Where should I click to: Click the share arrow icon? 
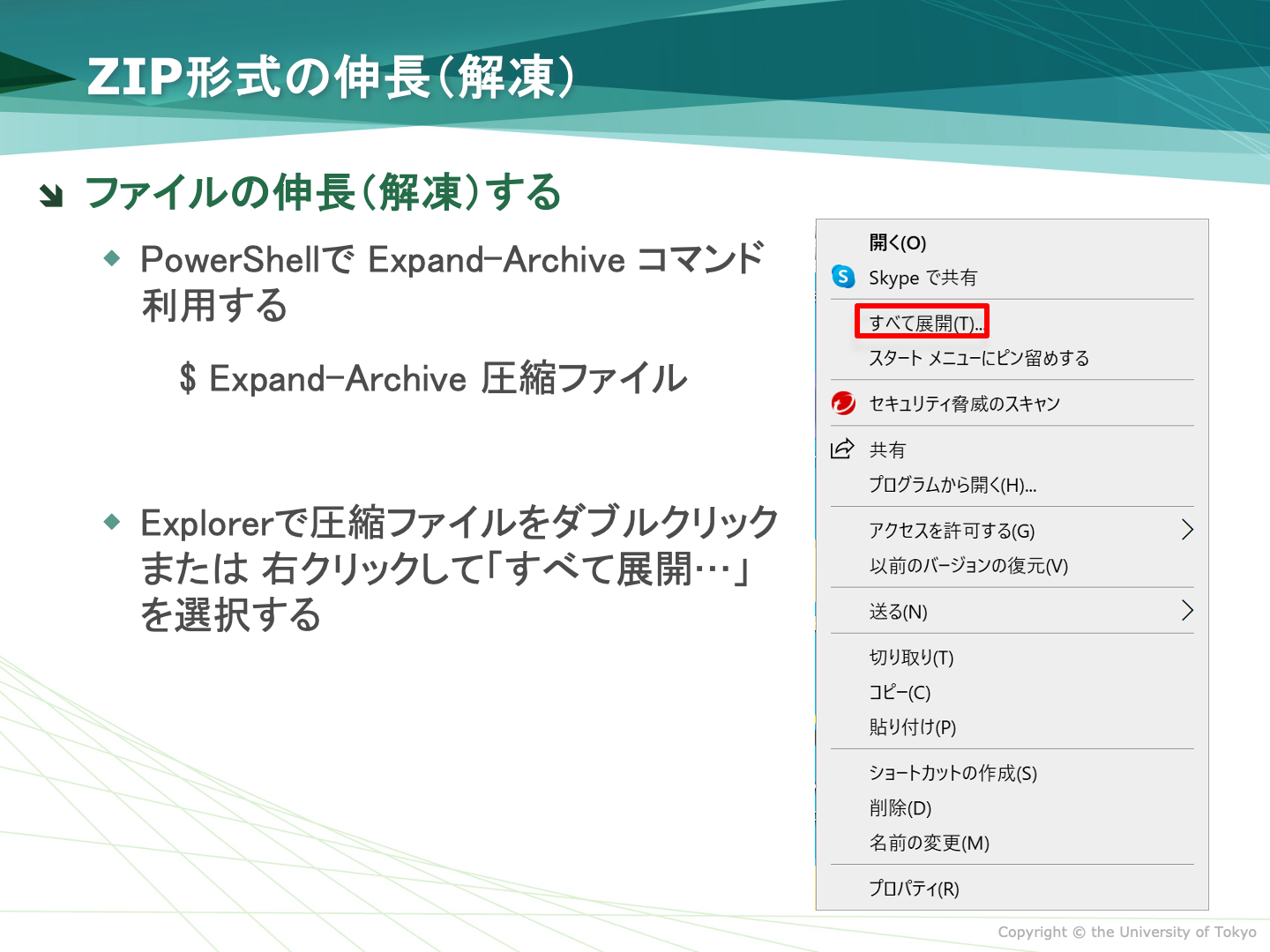point(843,450)
